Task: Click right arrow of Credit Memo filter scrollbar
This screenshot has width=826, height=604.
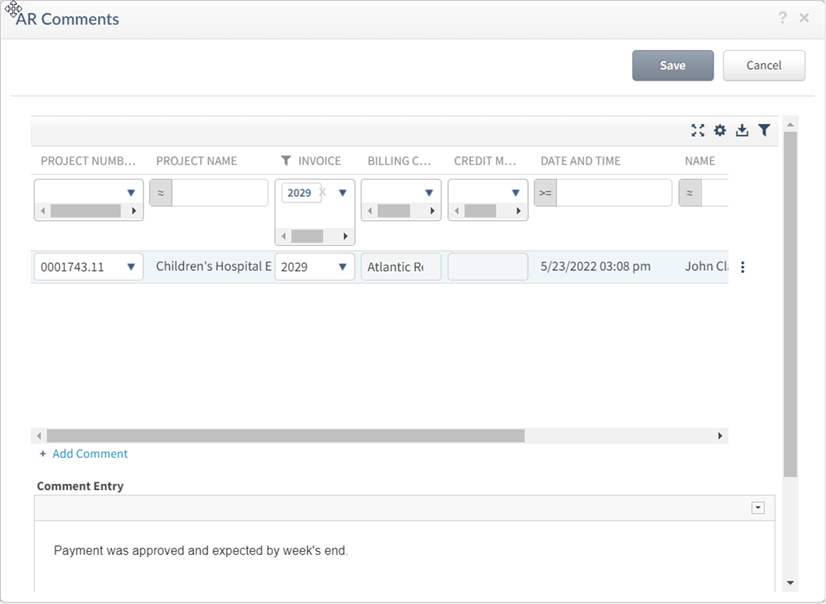Action: click(518, 211)
